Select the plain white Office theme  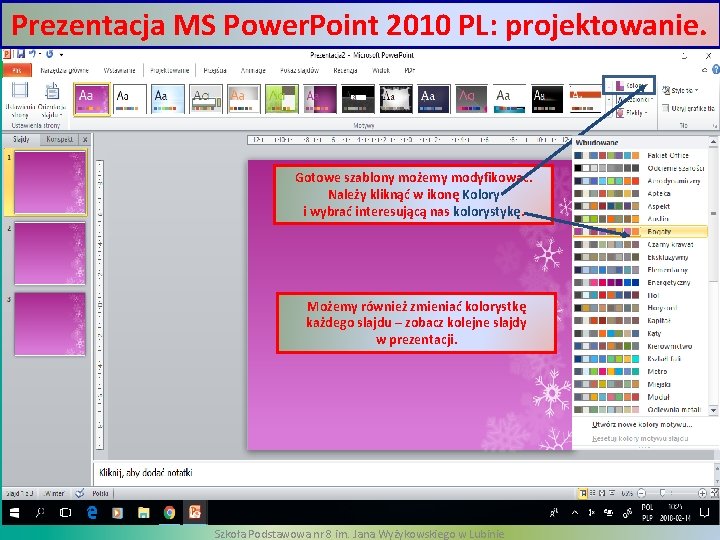129,99
